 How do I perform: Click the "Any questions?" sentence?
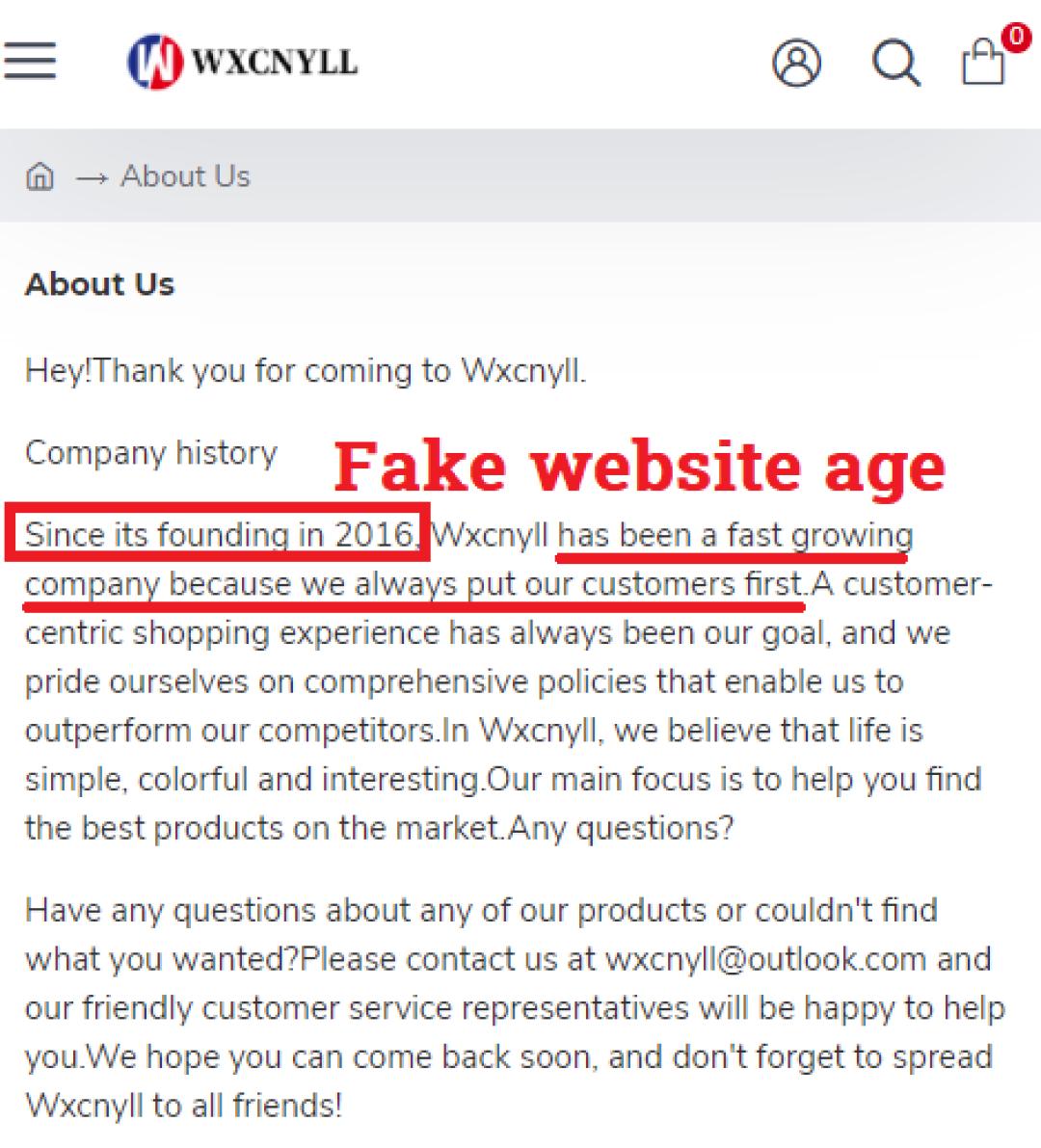[621, 828]
